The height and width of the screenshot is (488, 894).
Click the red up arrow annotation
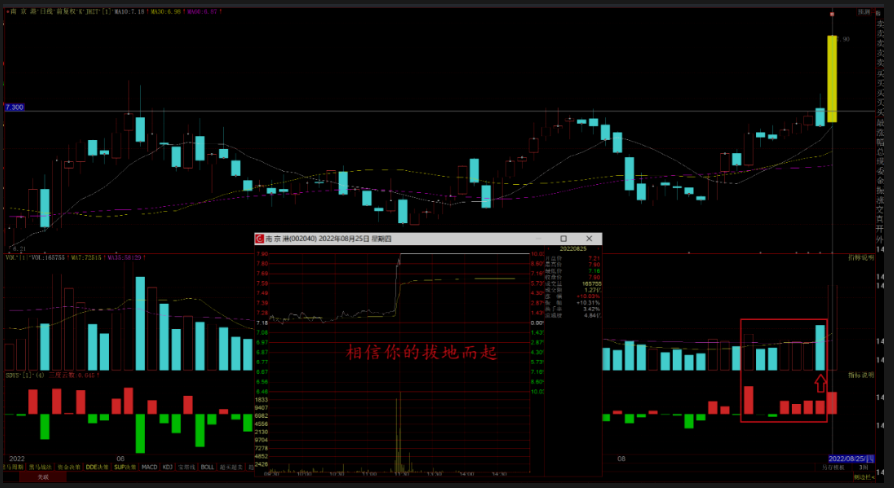tap(821, 382)
